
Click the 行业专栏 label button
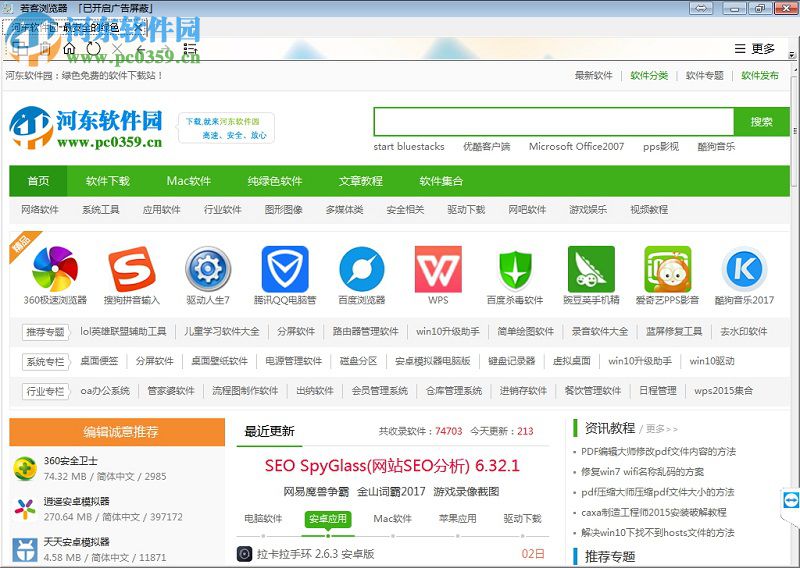tap(45, 391)
